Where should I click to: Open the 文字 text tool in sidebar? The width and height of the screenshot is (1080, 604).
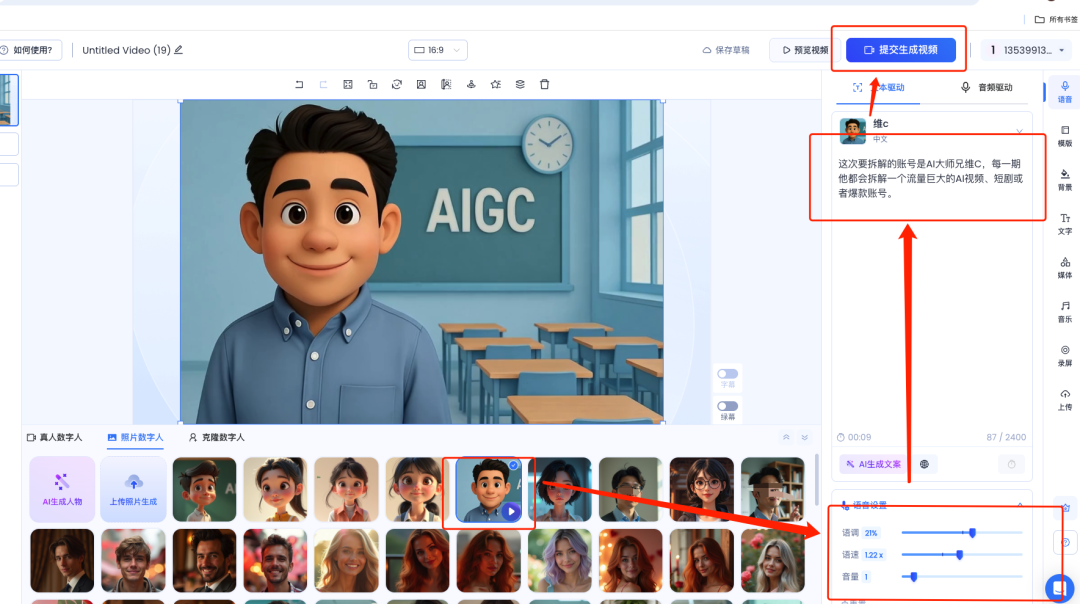[1065, 223]
